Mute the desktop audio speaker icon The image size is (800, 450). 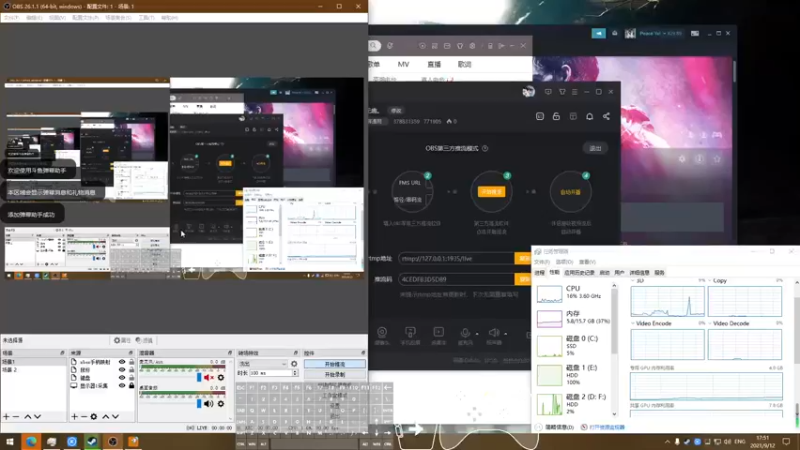(x=209, y=404)
